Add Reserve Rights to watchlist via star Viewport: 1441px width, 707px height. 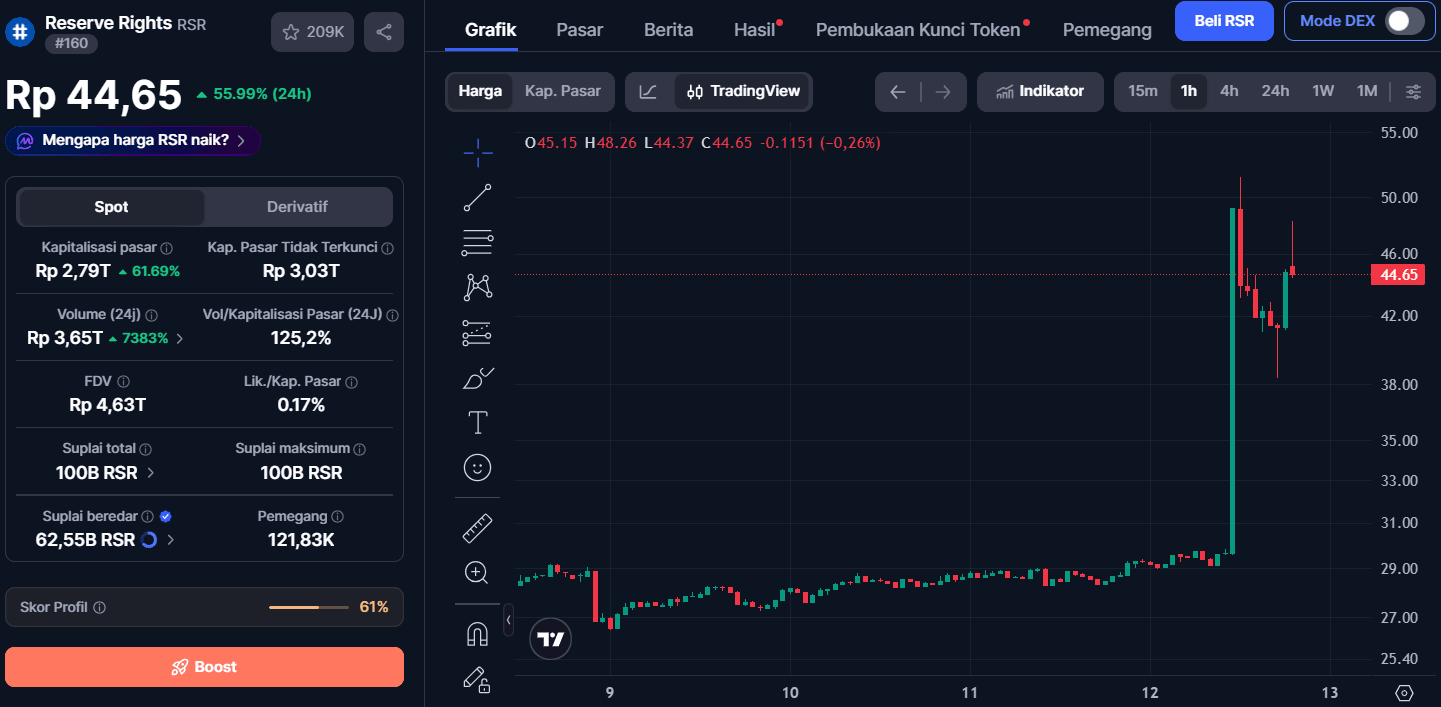click(x=312, y=32)
